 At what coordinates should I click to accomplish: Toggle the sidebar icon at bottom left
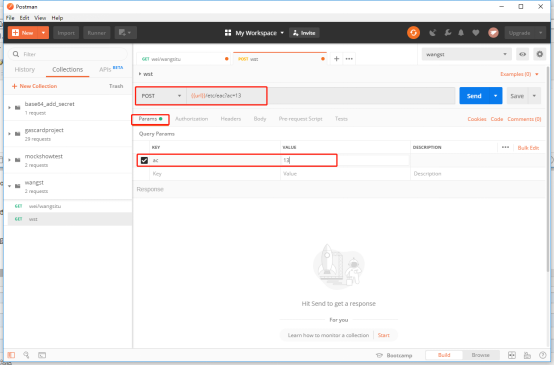[11, 355]
